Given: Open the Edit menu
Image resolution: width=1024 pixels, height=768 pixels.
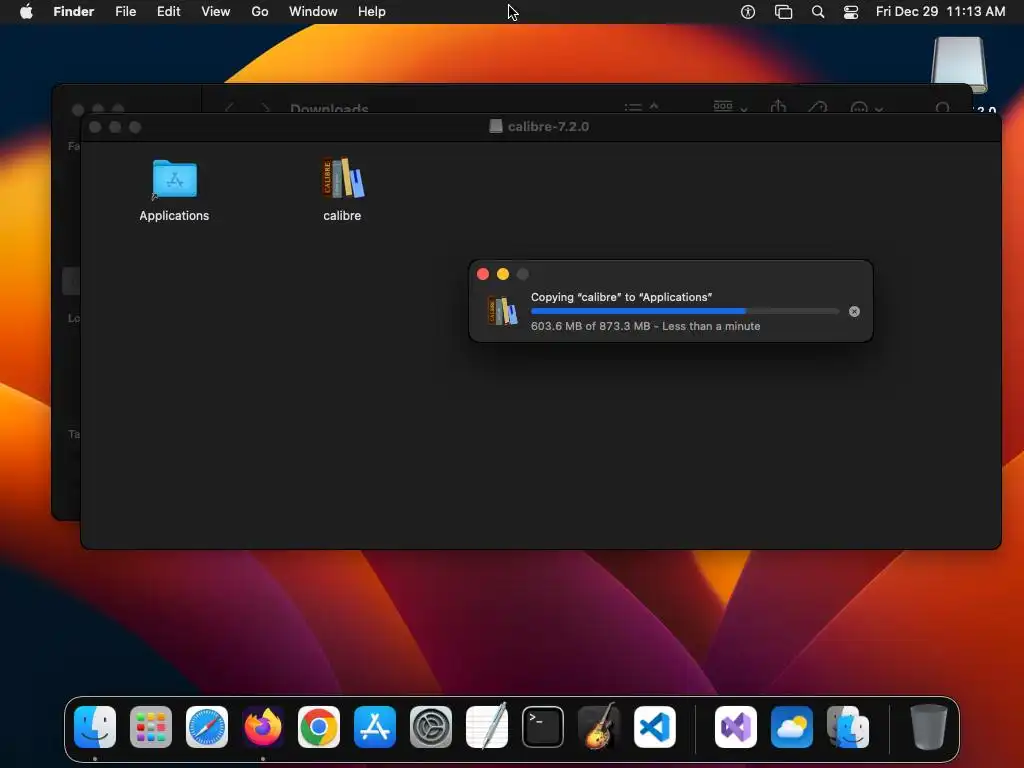Looking at the screenshot, I should point(168,12).
